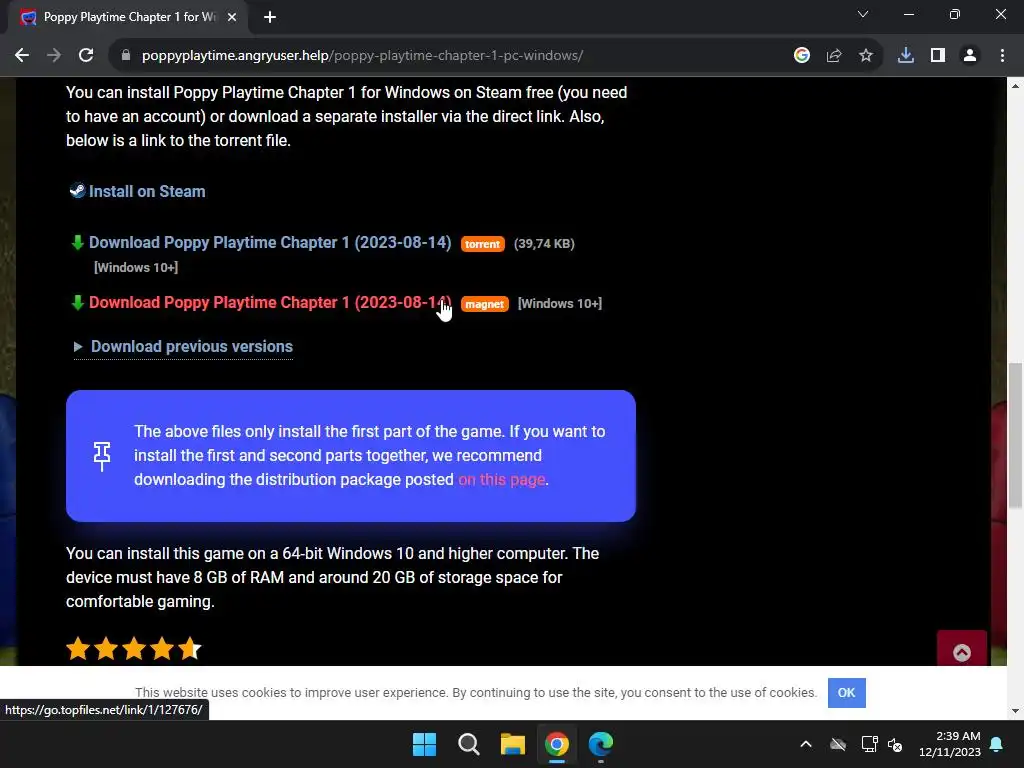
Task: Launch Microsoft Edge from taskbar
Action: click(x=601, y=744)
